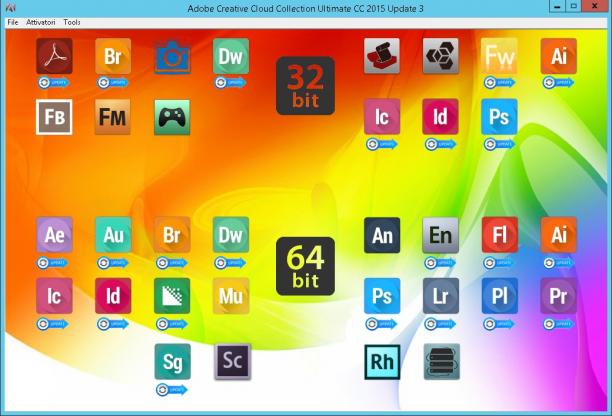Open the blue camera icon
The height and width of the screenshot is (416, 612).
[x=172, y=57]
